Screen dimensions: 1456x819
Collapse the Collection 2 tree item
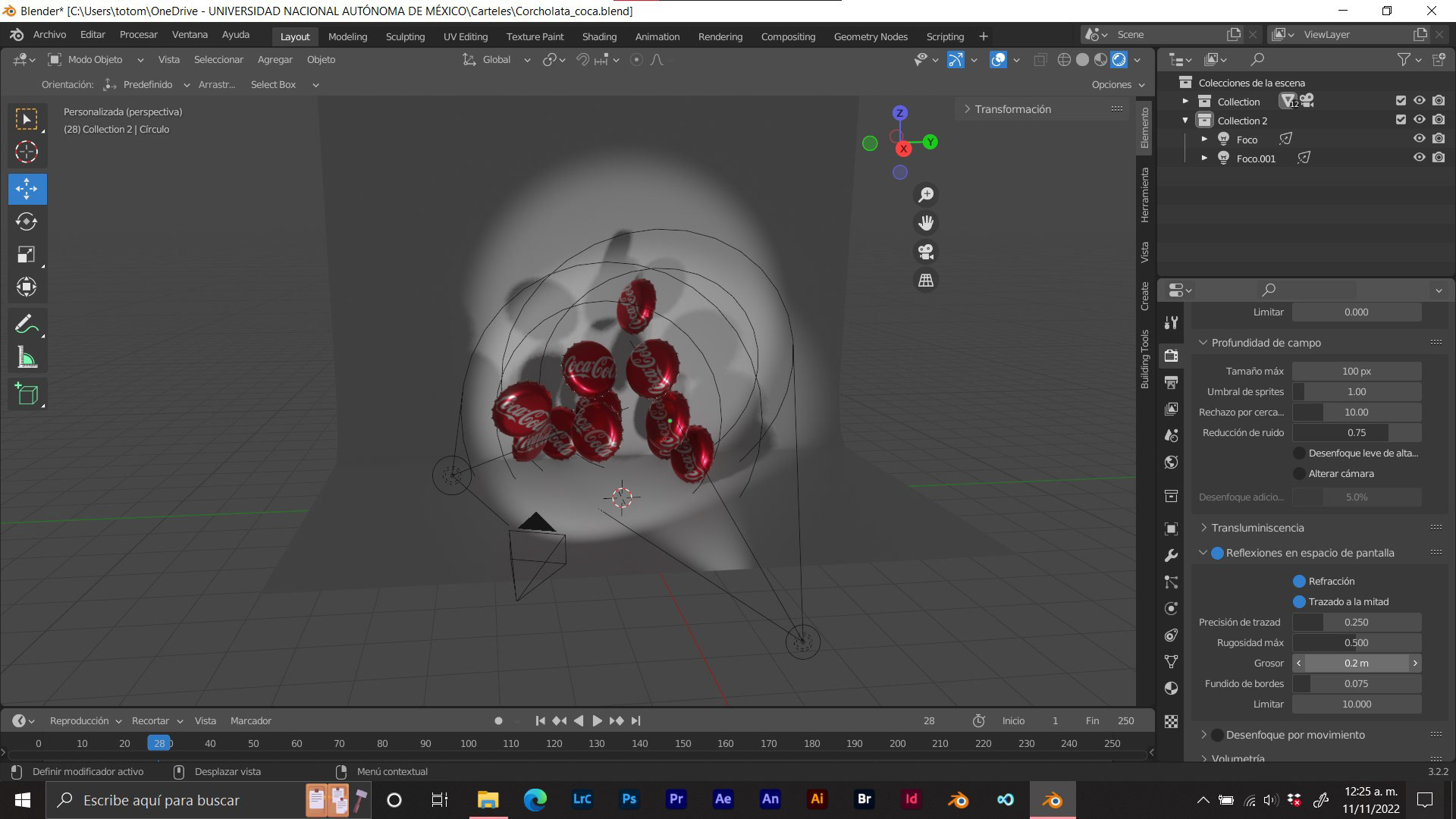tap(1185, 121)
